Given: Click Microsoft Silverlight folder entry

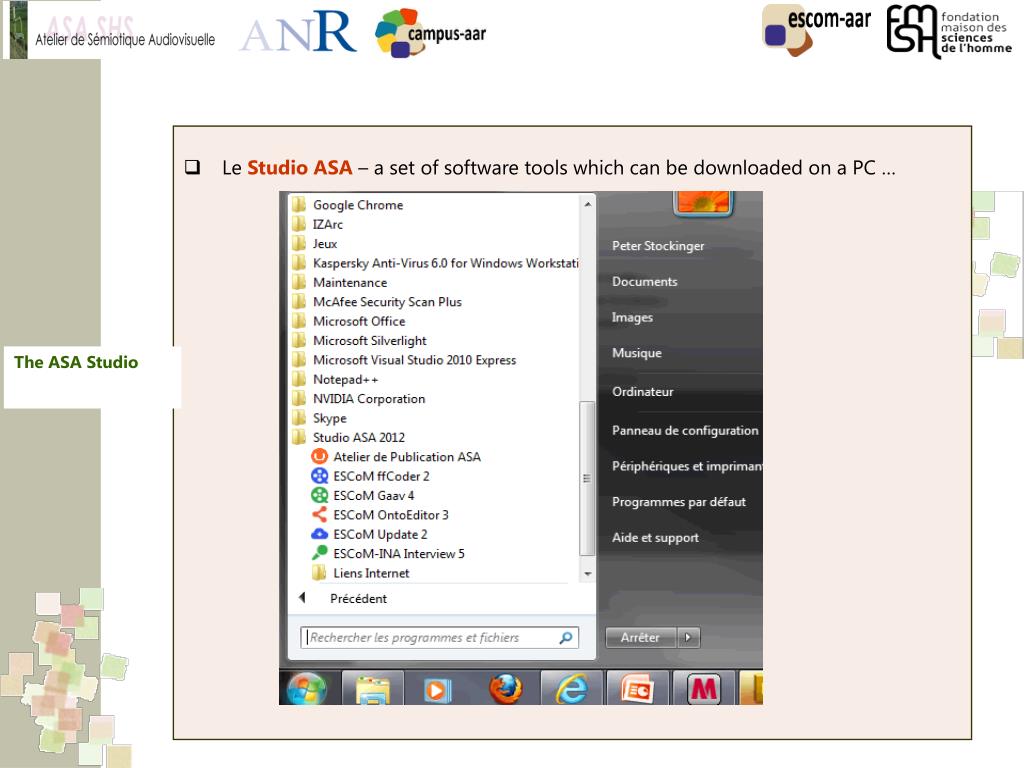Looking at the screenshot, I should tap(359, 341).
